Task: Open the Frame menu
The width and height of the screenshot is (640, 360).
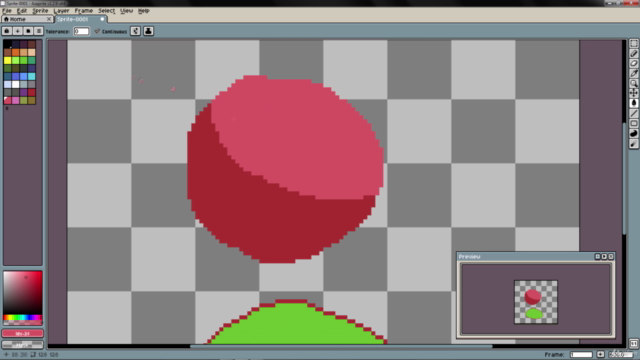Action: (84, 11)
